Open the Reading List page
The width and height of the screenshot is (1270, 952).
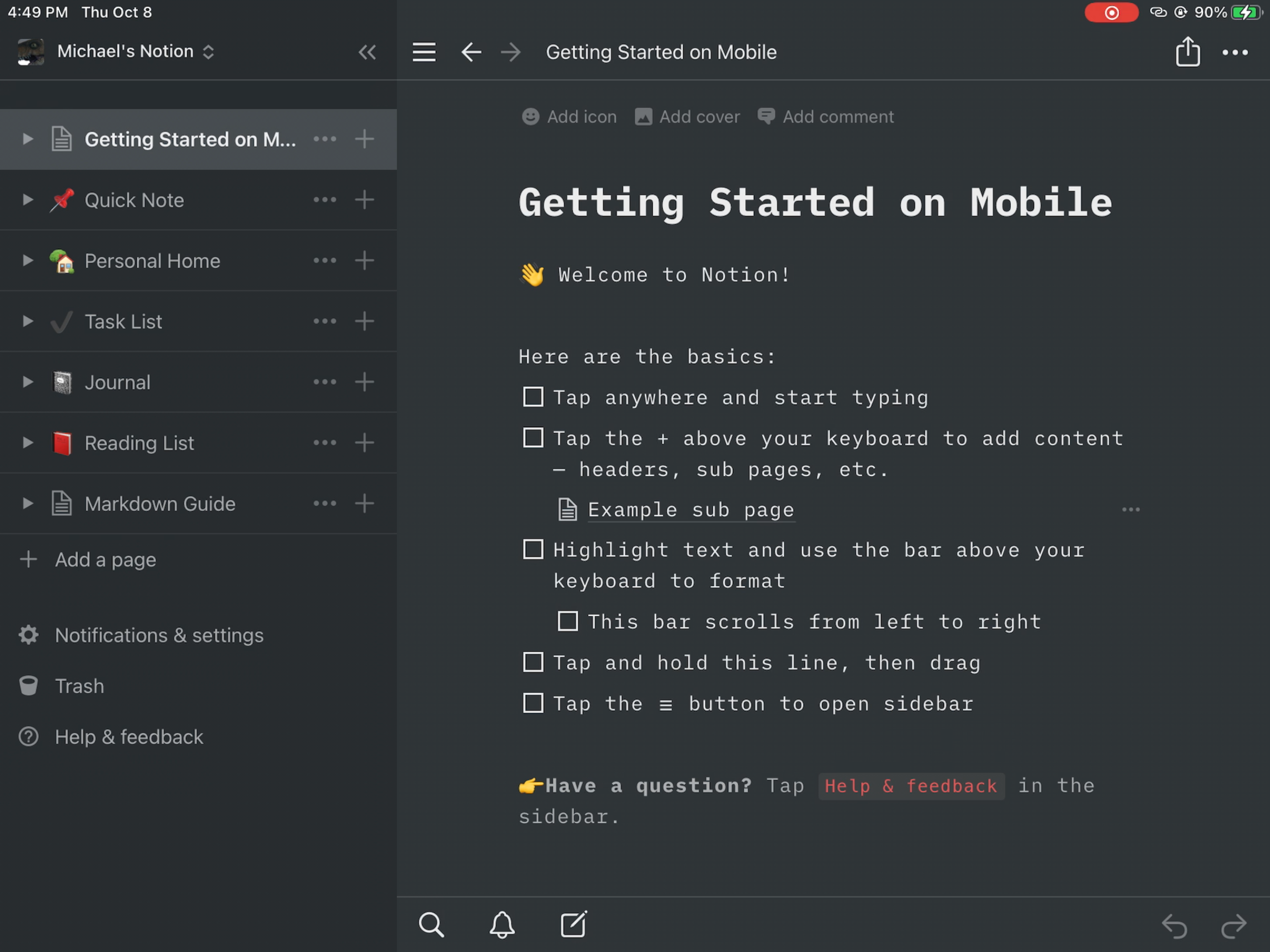coord(139,443)
